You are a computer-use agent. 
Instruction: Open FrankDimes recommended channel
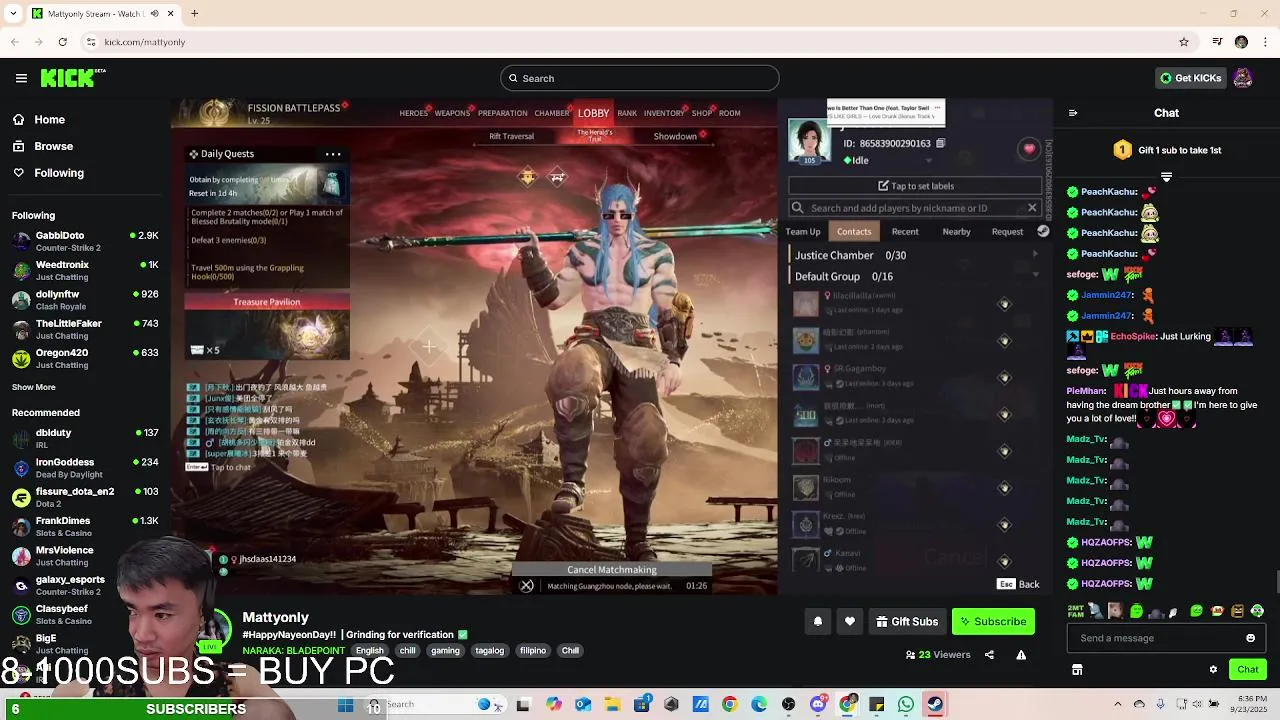point(85,526)
